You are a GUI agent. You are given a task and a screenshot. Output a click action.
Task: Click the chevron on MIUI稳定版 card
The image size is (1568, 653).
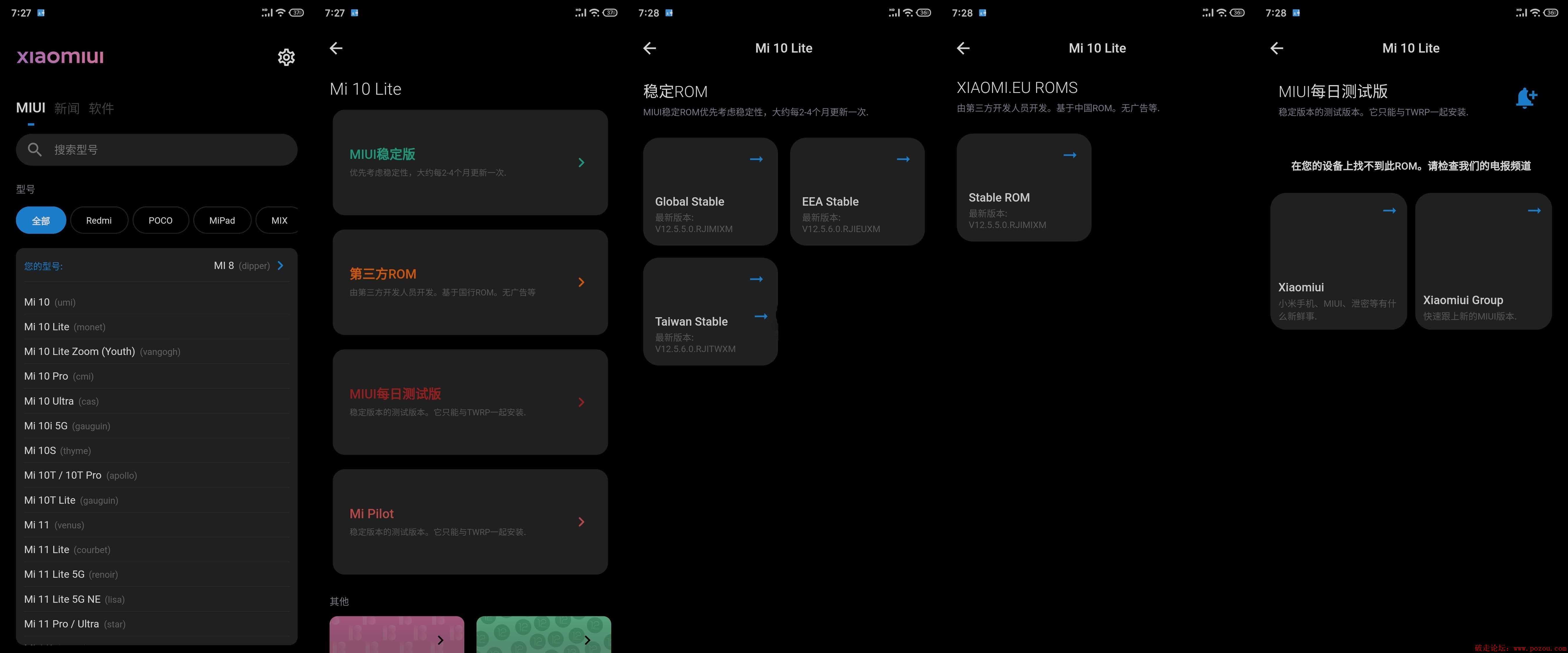point(581,163)
